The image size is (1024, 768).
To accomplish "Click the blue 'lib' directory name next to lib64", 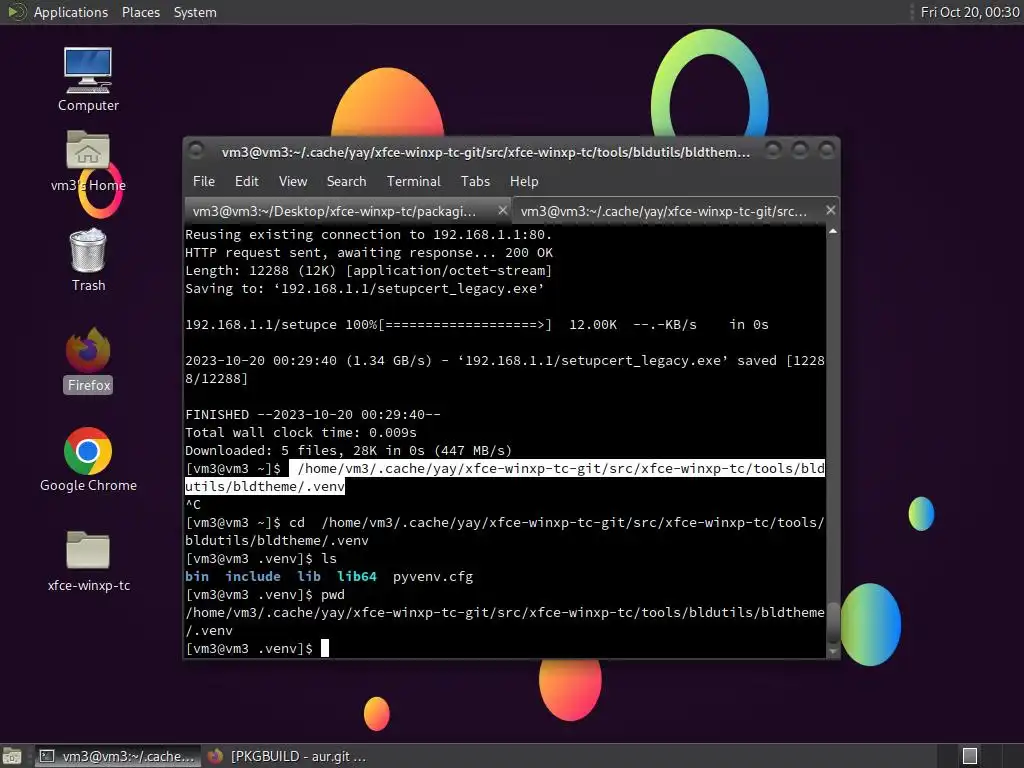I will tap(309, 577).
